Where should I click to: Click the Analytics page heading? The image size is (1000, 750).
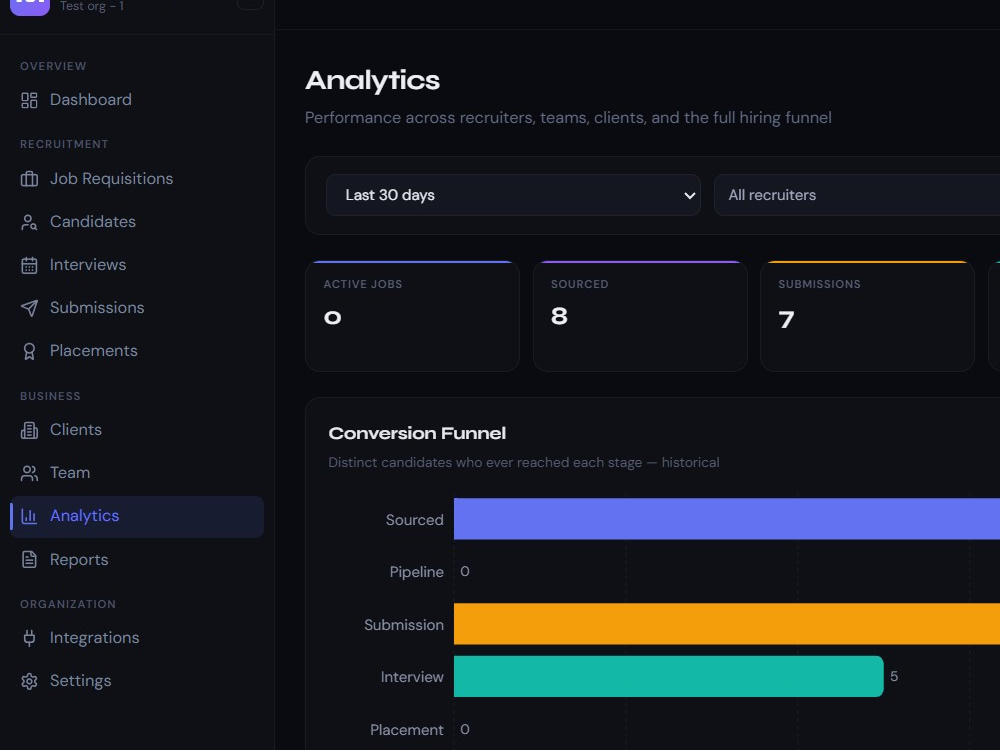[x=372, y=80]
